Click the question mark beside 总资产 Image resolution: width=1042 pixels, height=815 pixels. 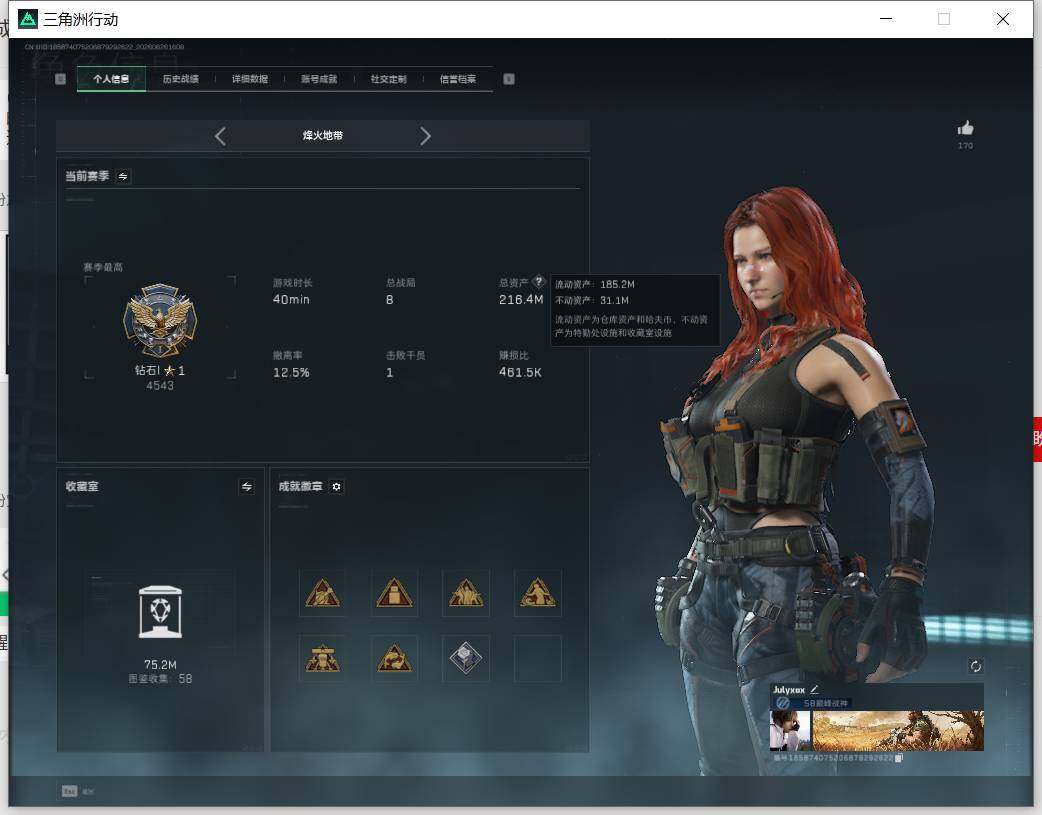pos(539,281)
